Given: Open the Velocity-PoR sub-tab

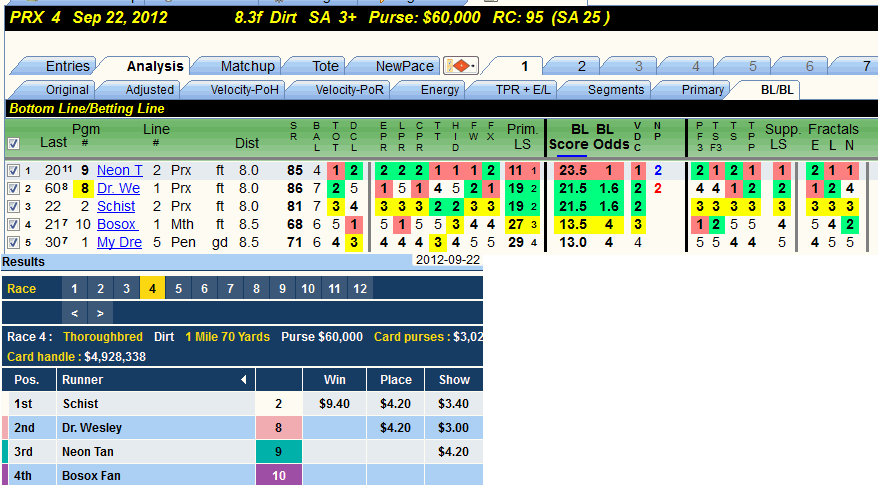Looking at the screenshot, I should [x=344, y=90].
